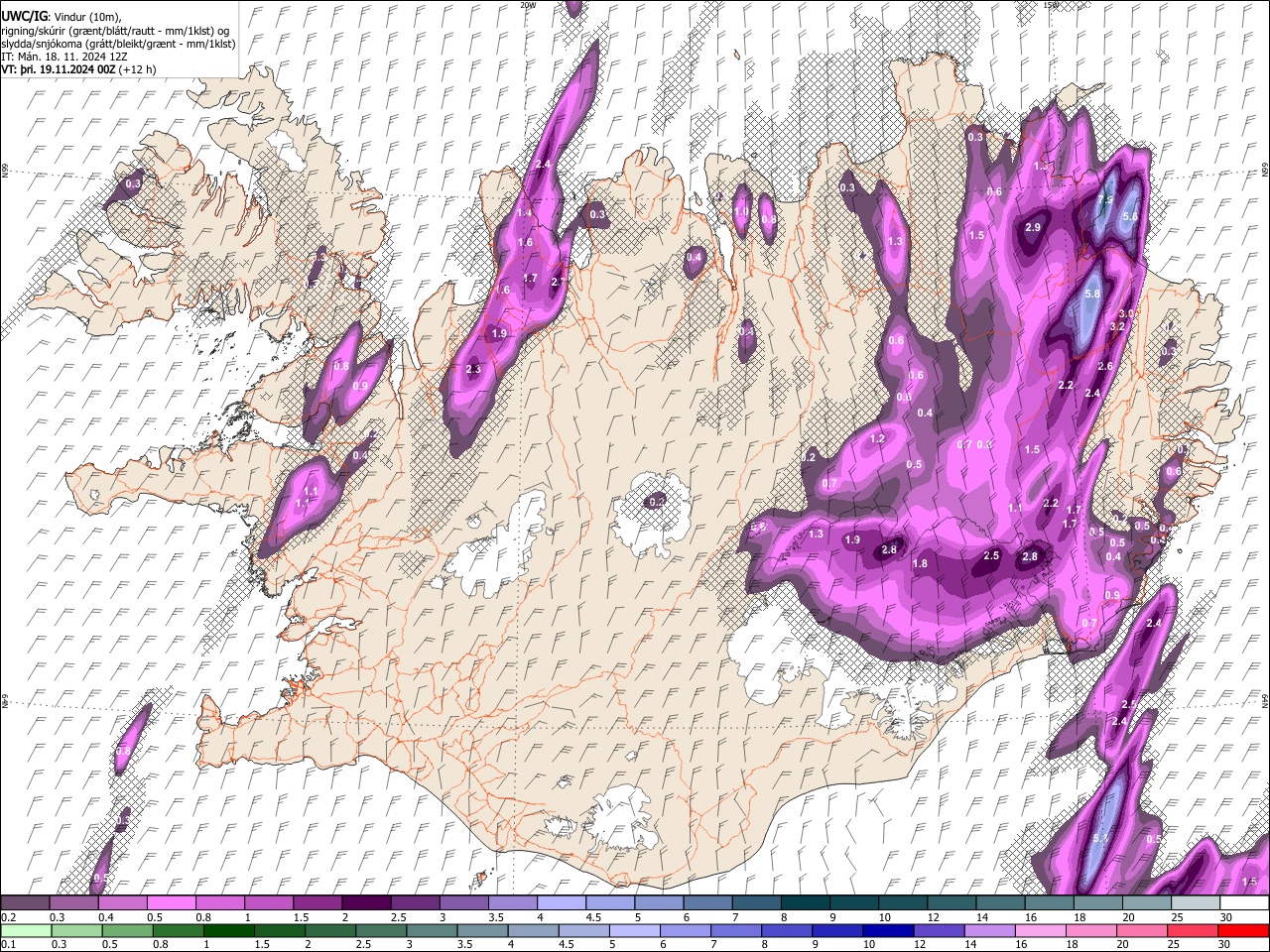This screenshot has width=1270, height=952.
Task: Pick lower legend swatch between 10 and 12
Action: point(887,930)
